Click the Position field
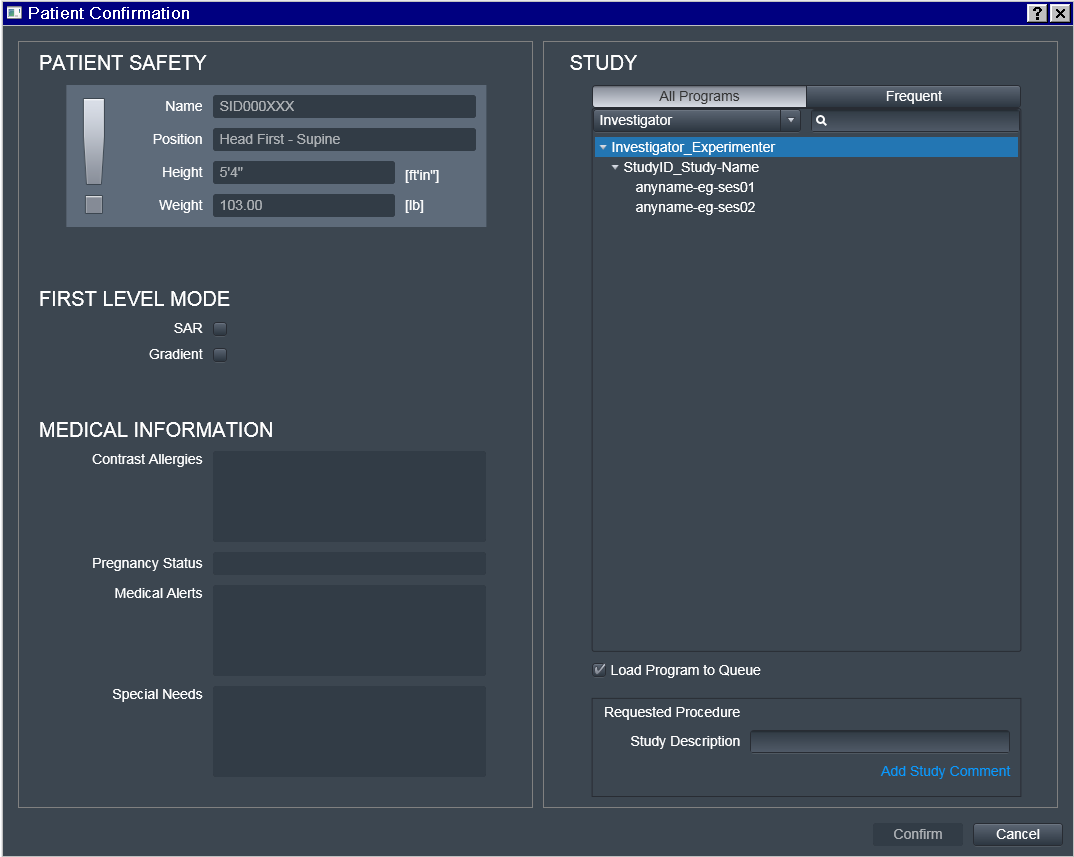Screen dimensions: 1074x857 point(344,140)
